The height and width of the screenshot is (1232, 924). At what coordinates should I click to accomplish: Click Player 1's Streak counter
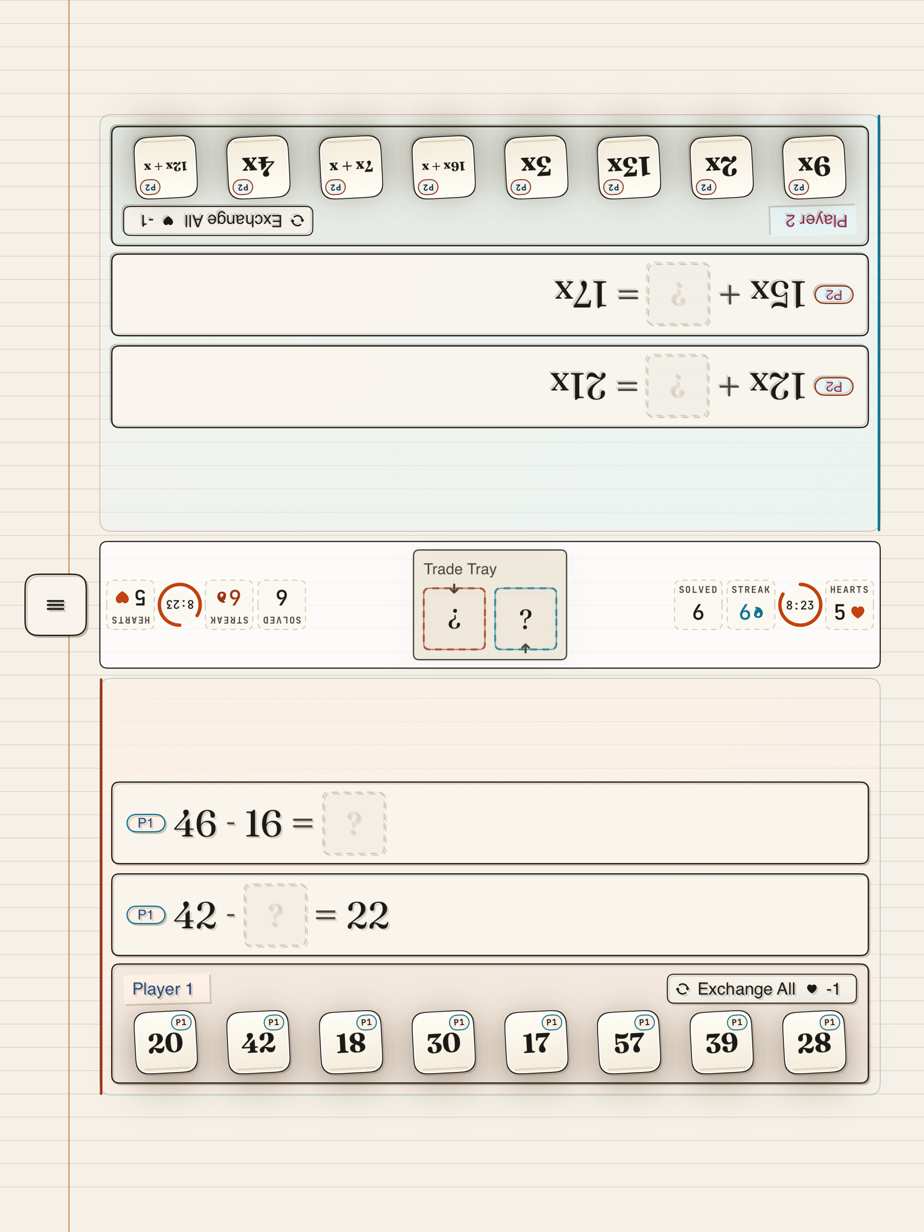point(751,605)
